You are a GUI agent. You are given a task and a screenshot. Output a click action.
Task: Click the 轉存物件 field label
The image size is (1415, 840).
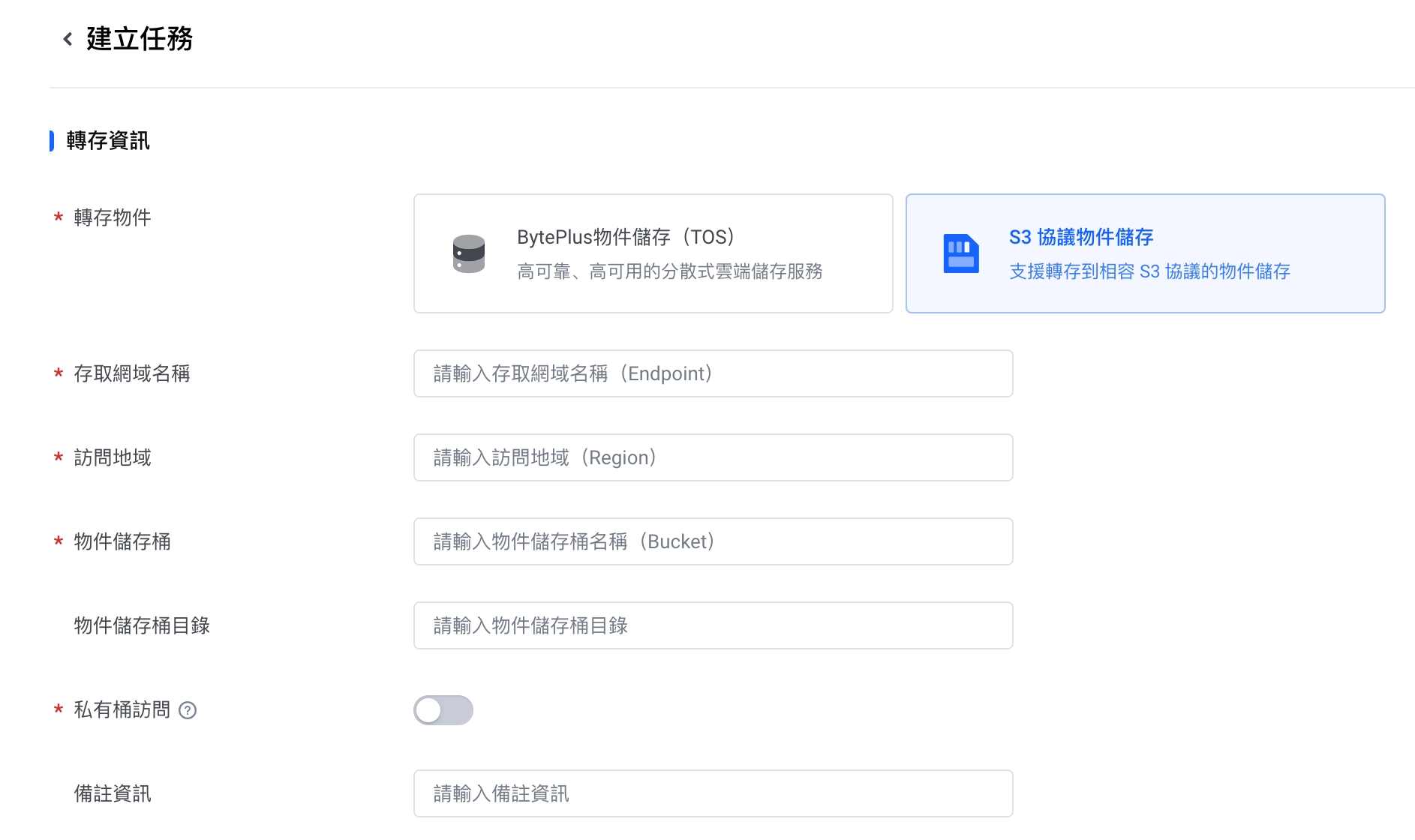pyautogui.click(x=113, y=217)
